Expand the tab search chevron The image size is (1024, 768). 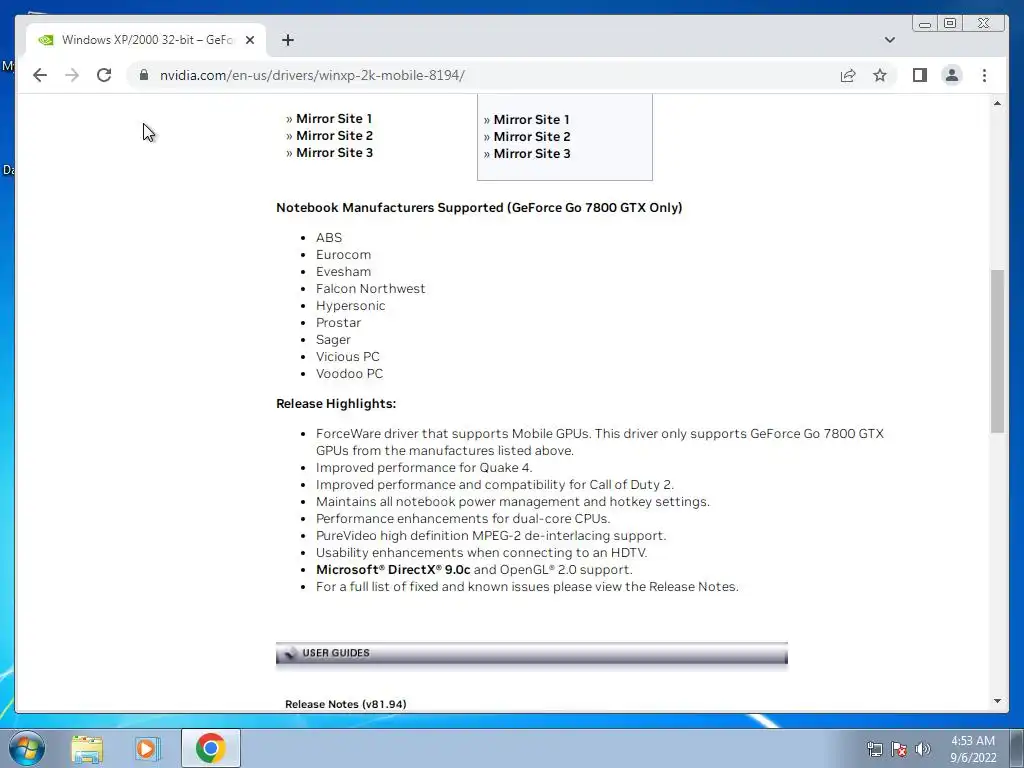[889, 40]
